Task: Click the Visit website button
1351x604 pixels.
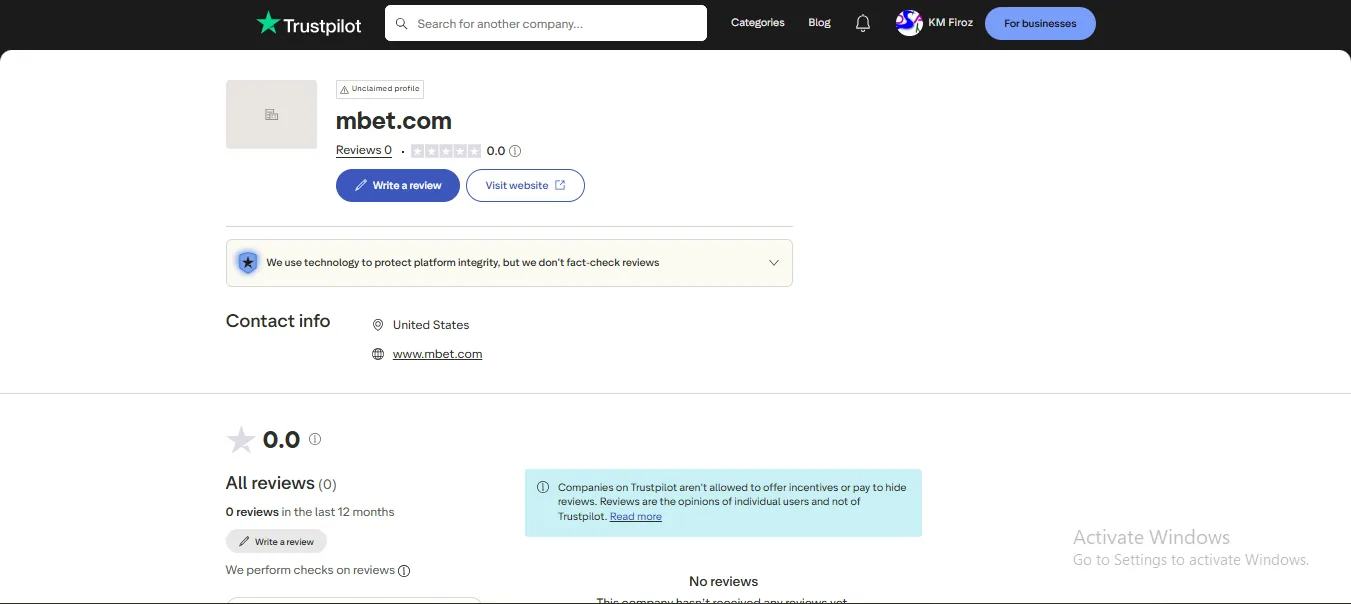Action: [525, 185]
